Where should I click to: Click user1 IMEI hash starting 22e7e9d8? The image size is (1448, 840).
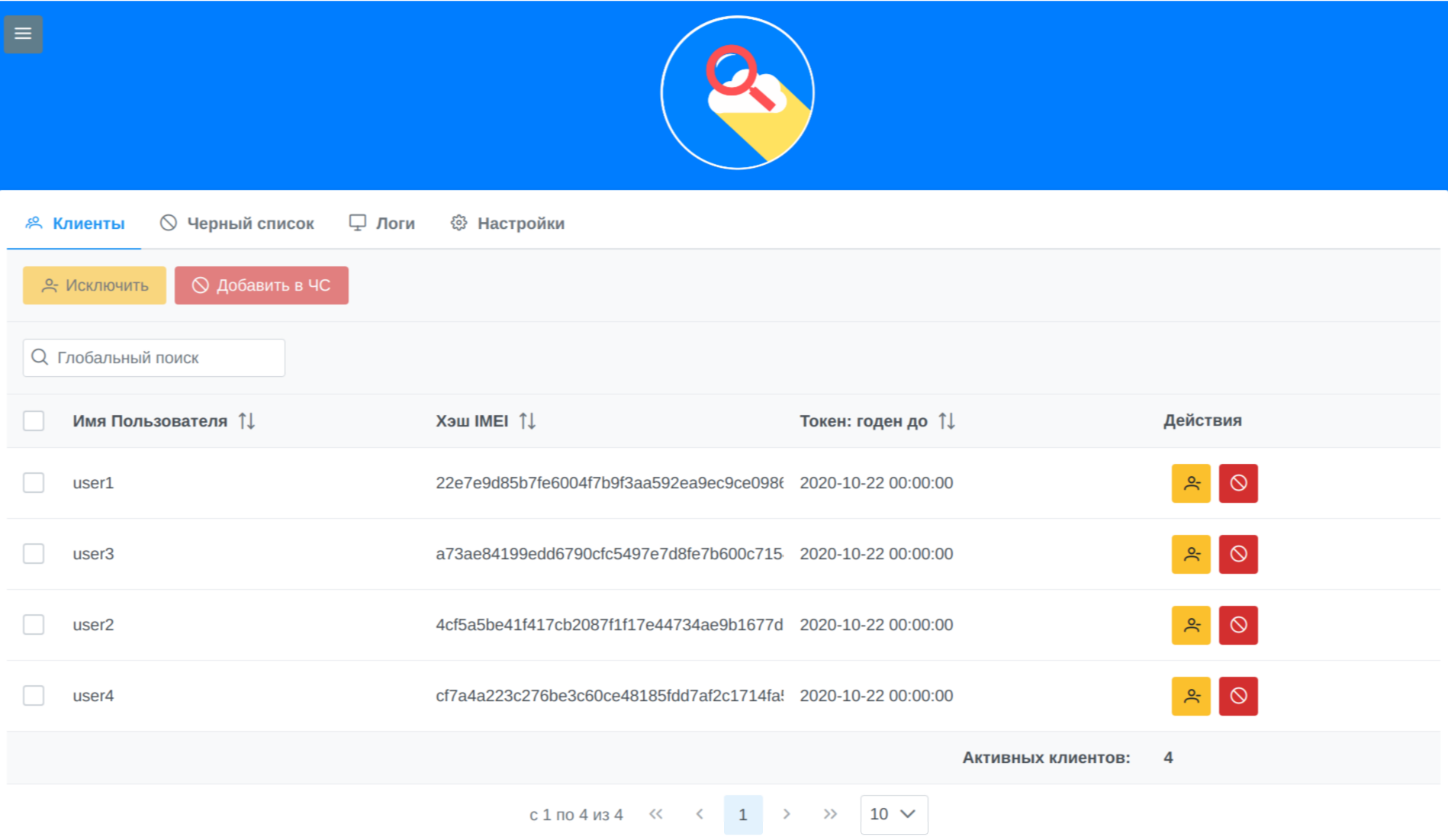pos(610,483)
